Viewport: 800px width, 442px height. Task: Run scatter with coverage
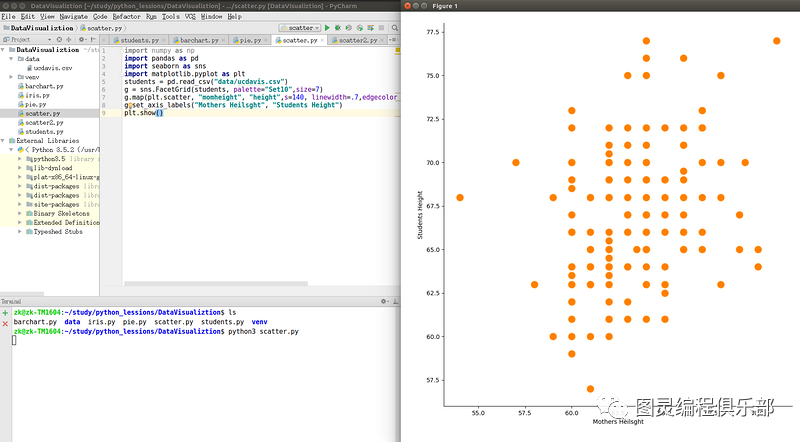[348, 28]
